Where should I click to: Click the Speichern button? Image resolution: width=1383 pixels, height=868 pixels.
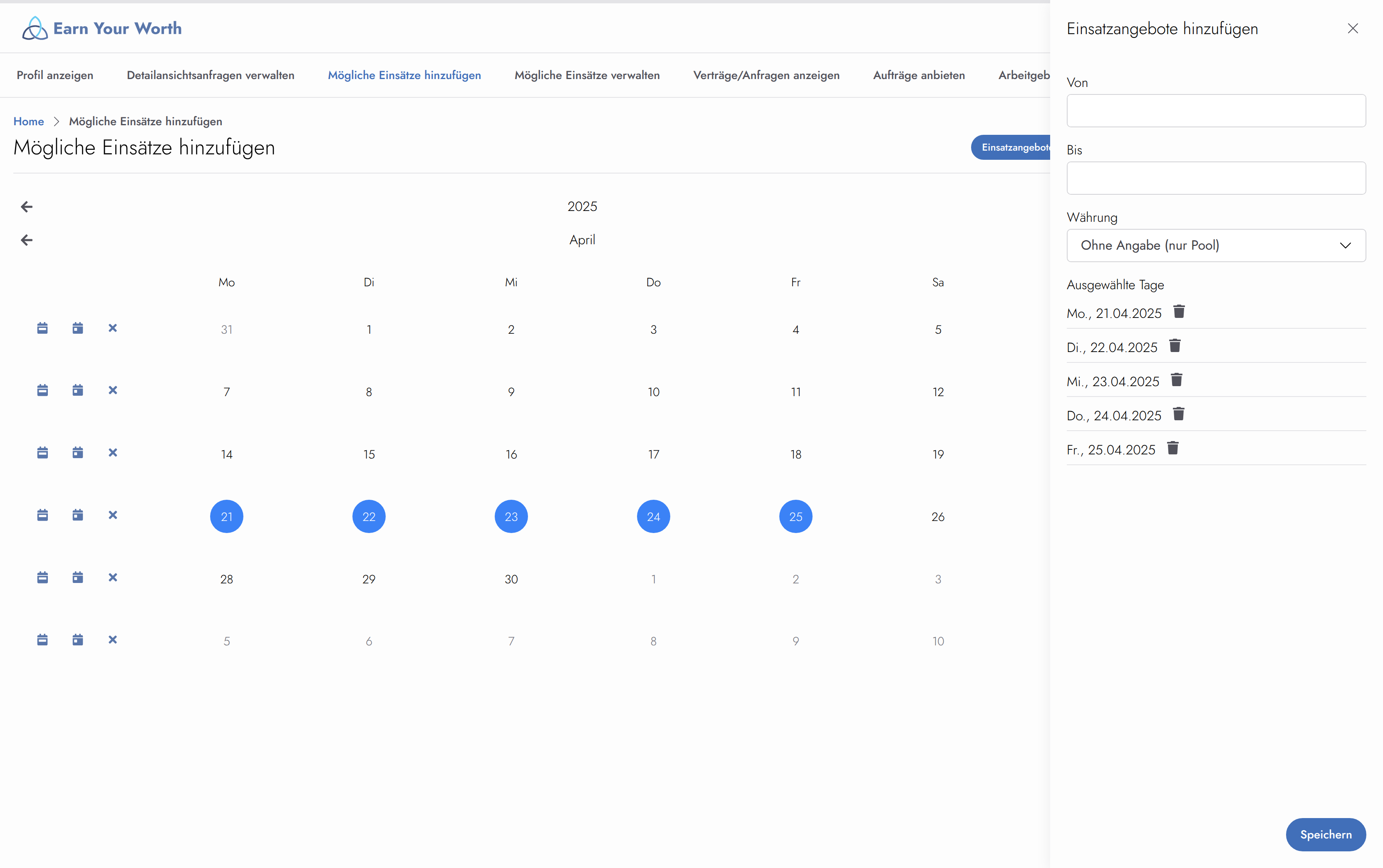[x=1325, y=834]
